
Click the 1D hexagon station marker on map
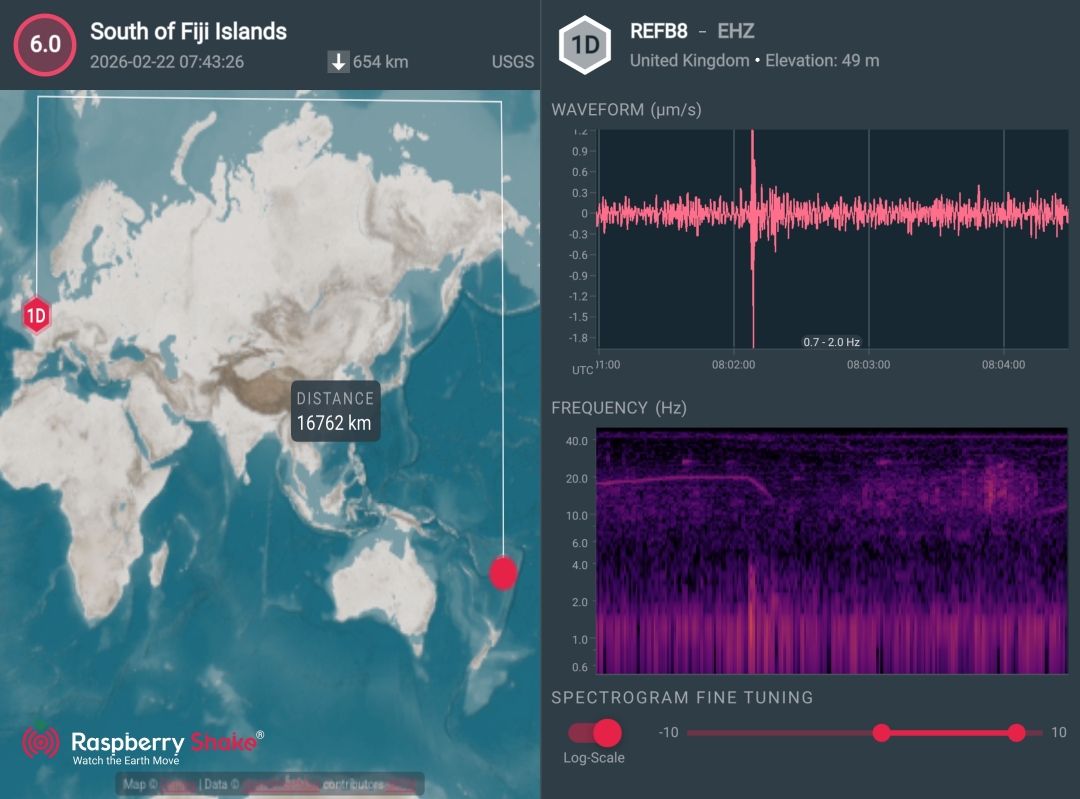(x=37, y=317)
